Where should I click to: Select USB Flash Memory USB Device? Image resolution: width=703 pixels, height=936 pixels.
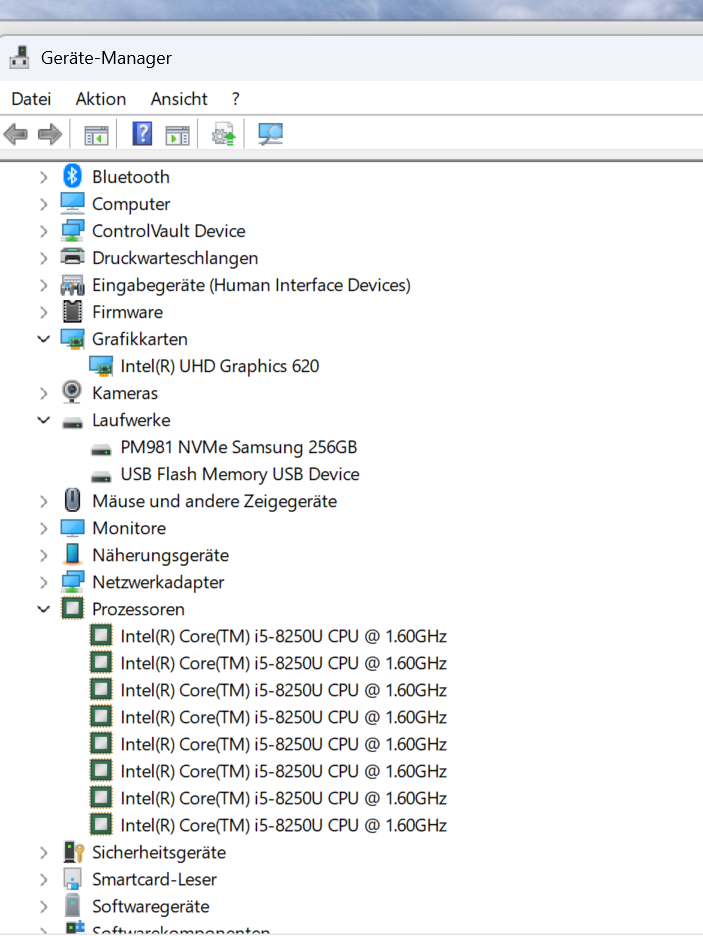coord(240,474)
